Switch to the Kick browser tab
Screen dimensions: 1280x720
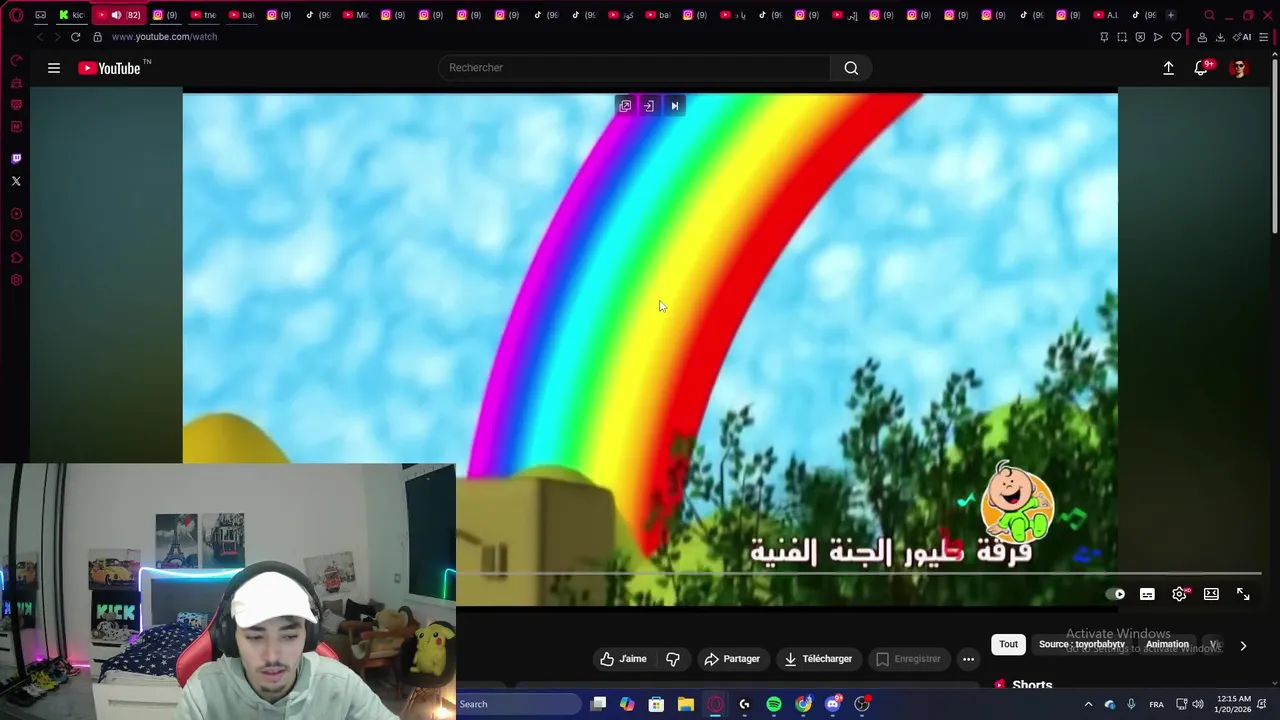[x=72, y=15]
